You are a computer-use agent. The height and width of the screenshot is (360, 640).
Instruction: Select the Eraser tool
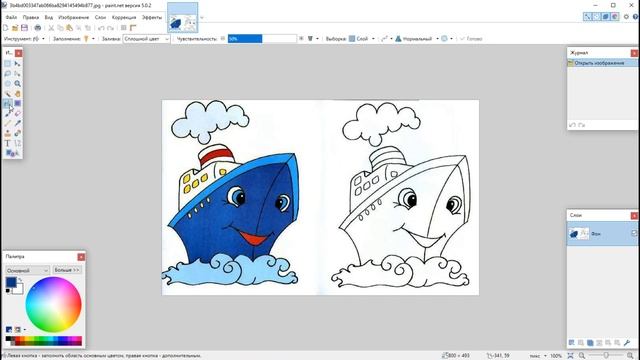point(18,113)
